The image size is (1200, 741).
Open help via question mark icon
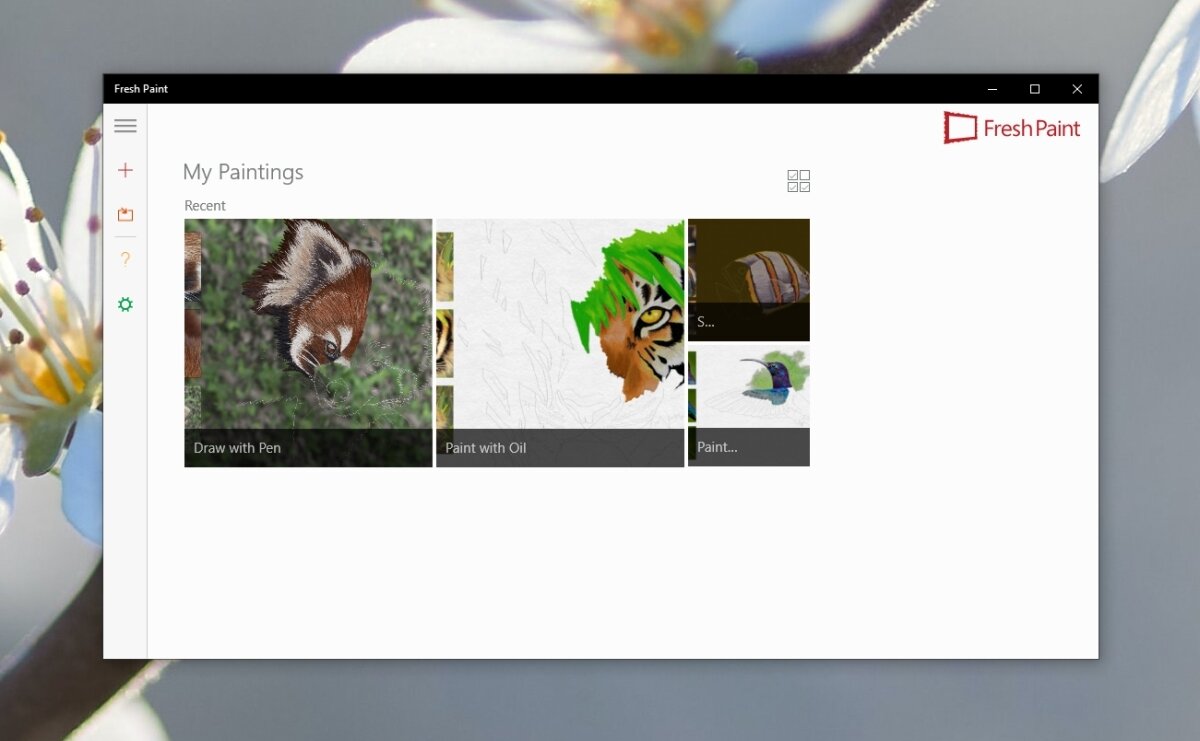125,259
